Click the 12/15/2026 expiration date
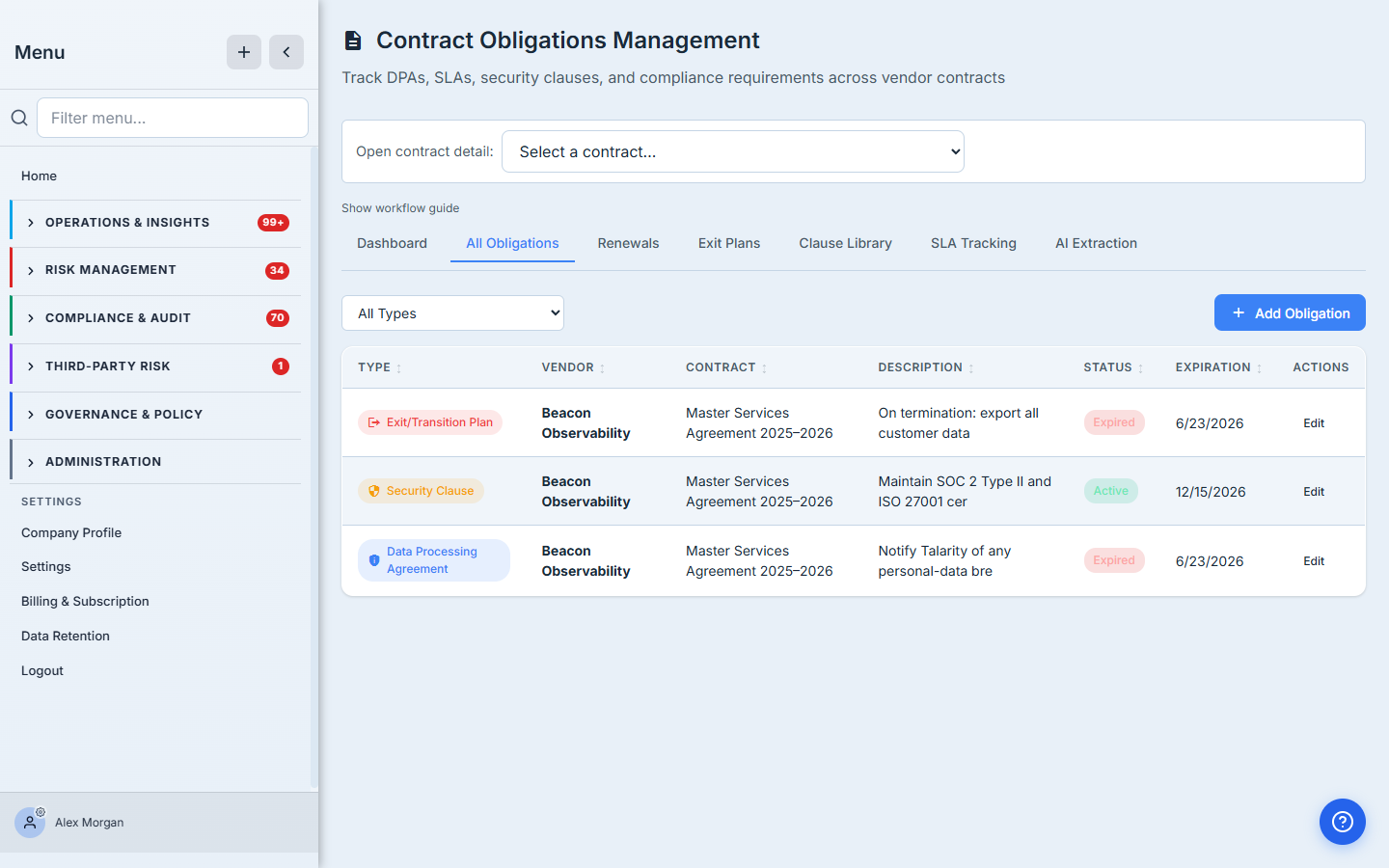Screen dimensions: 1389x868 1211,492
